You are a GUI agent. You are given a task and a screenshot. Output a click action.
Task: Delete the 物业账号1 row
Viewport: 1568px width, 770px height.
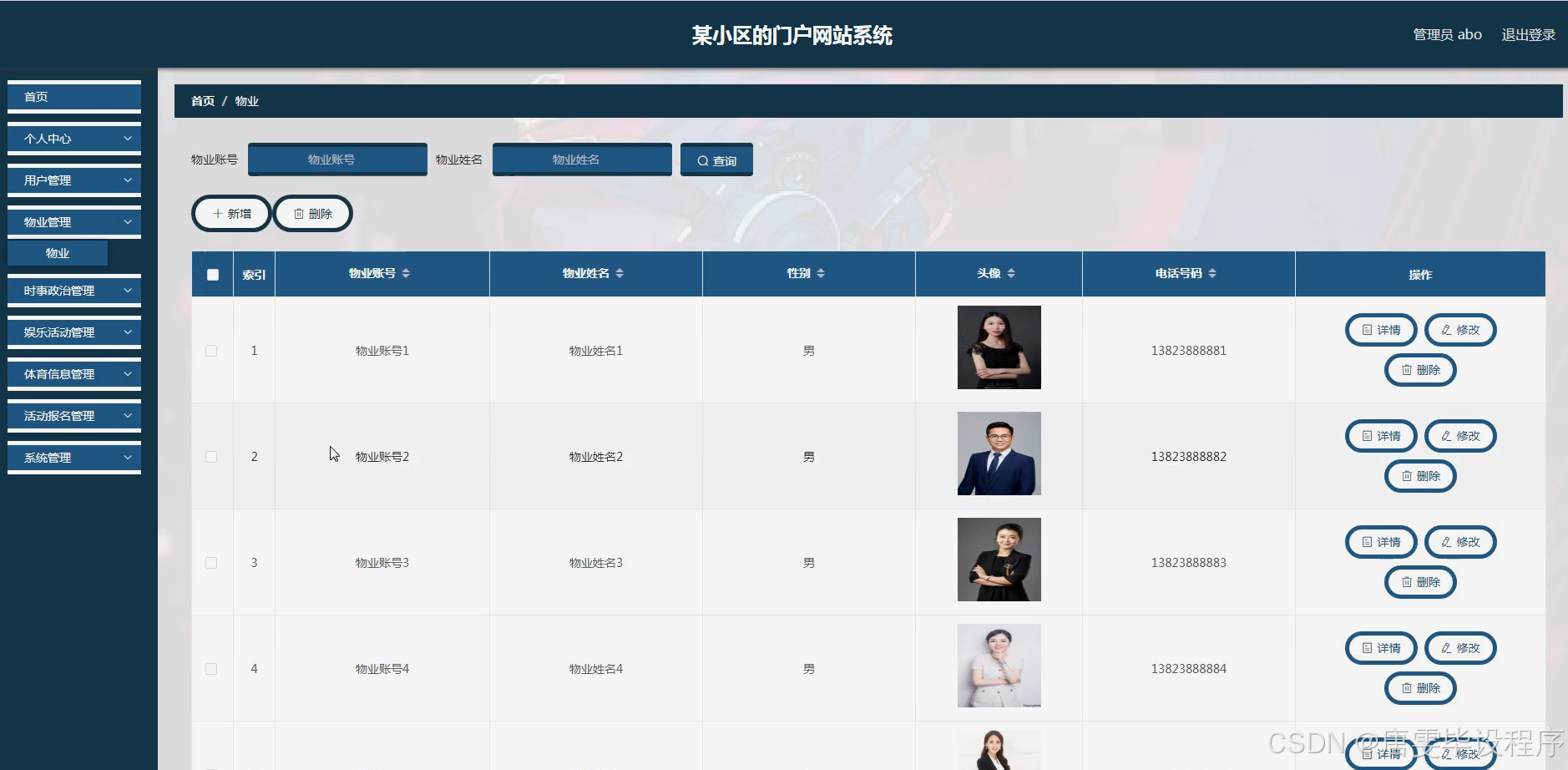pos(1420,370)
